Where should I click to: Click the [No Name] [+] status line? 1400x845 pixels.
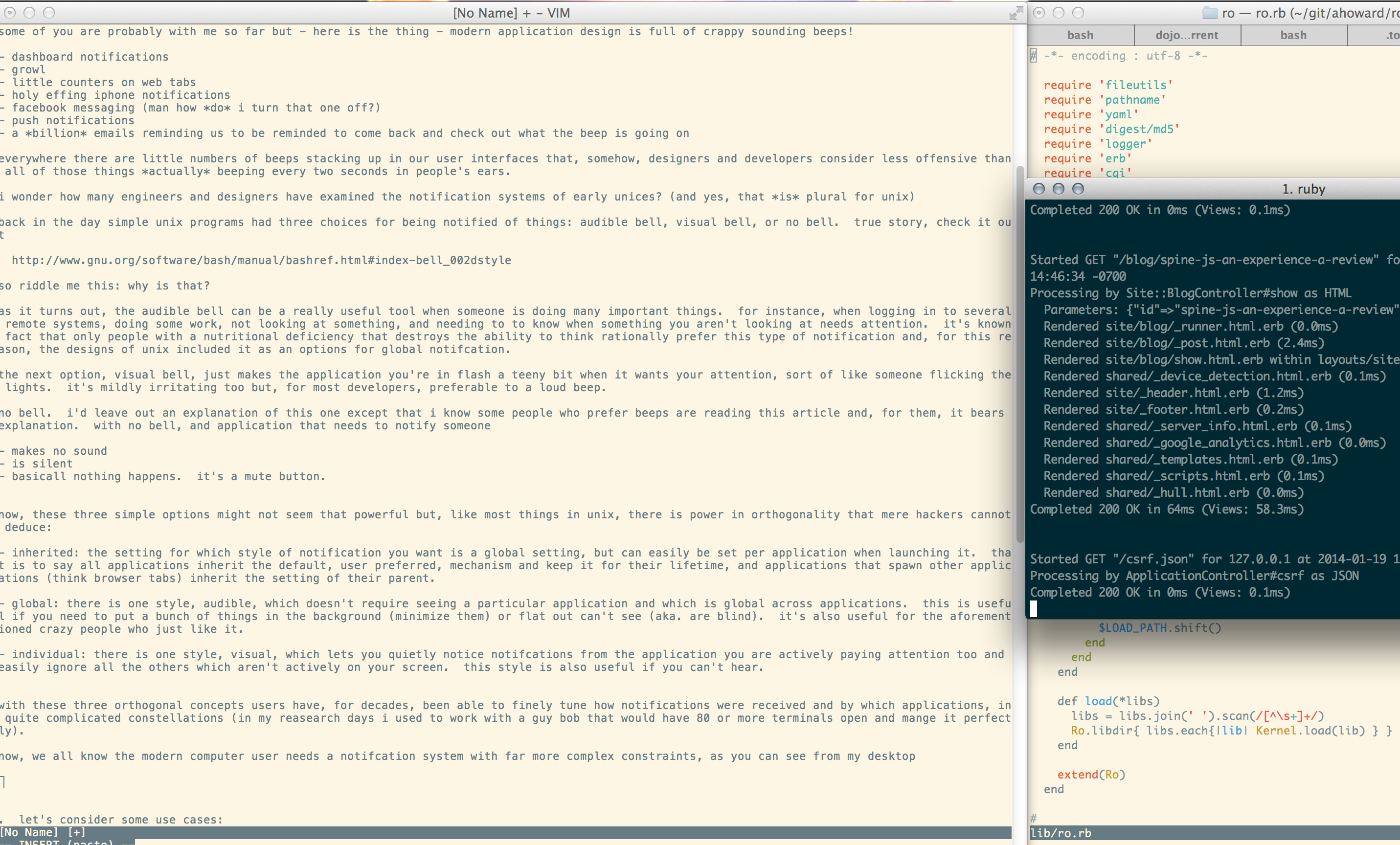coord(43,832)
